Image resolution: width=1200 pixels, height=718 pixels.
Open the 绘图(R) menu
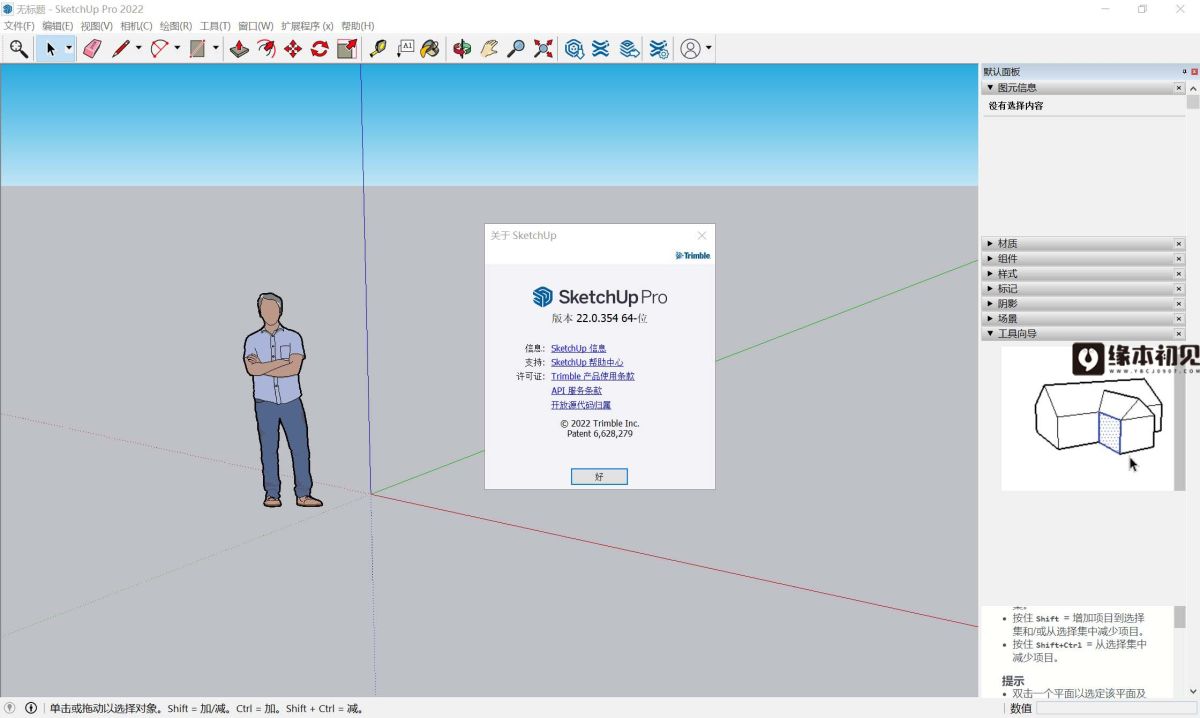pyautogui.click(x=176, y=26)
